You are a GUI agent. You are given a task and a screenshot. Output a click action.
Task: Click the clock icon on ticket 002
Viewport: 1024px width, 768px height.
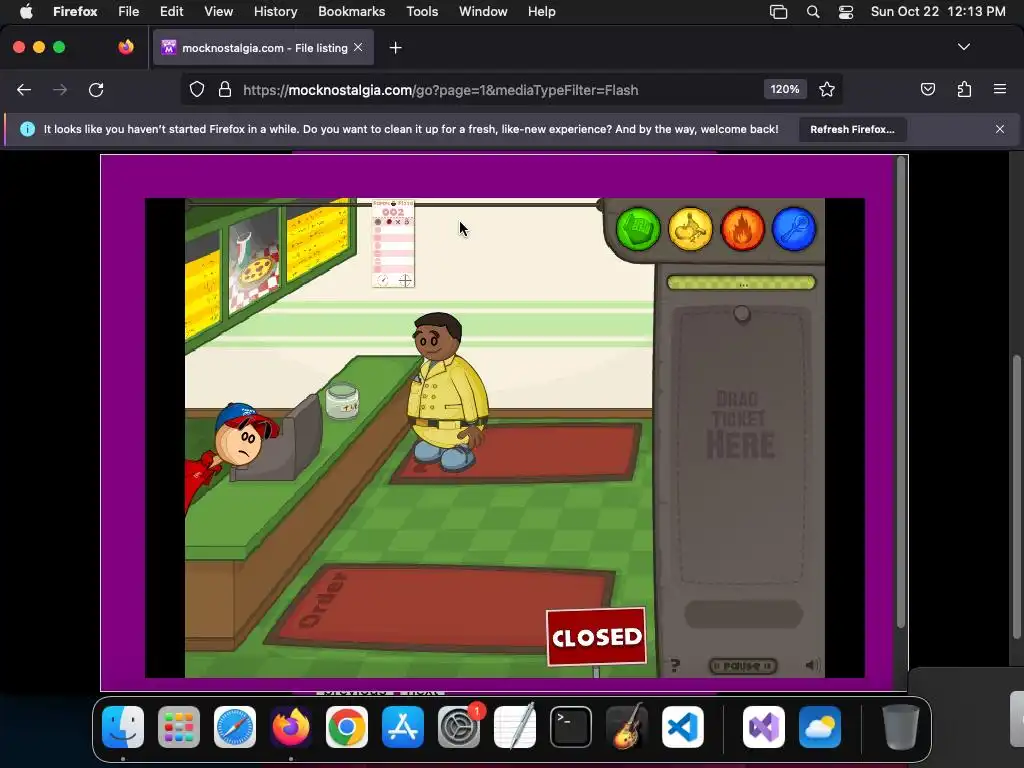tap(383, 281)
